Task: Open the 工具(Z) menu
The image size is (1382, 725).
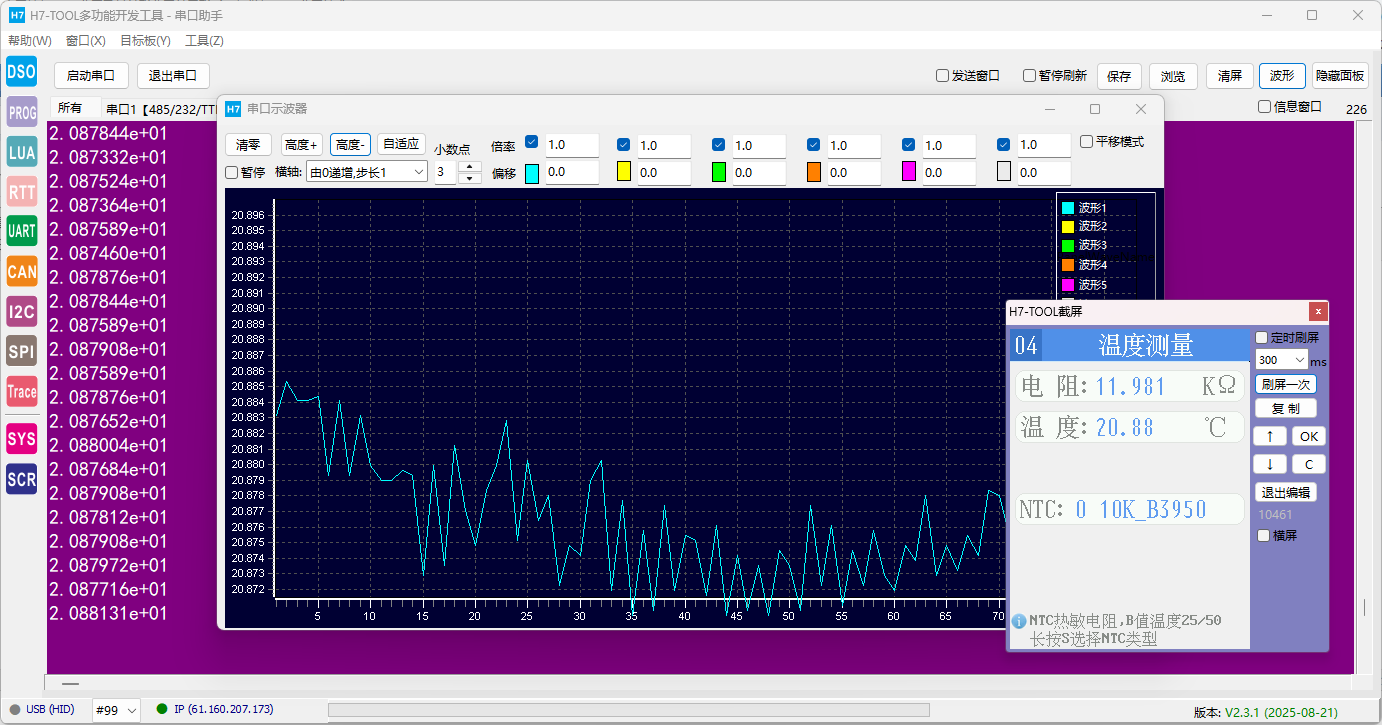Action: coord(204,41)
